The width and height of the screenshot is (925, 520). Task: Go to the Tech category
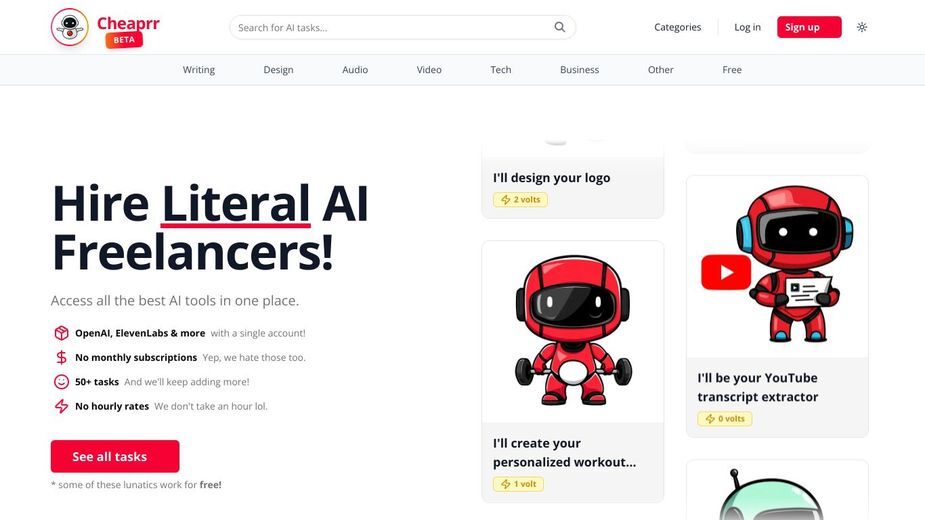tap(501, 70)
